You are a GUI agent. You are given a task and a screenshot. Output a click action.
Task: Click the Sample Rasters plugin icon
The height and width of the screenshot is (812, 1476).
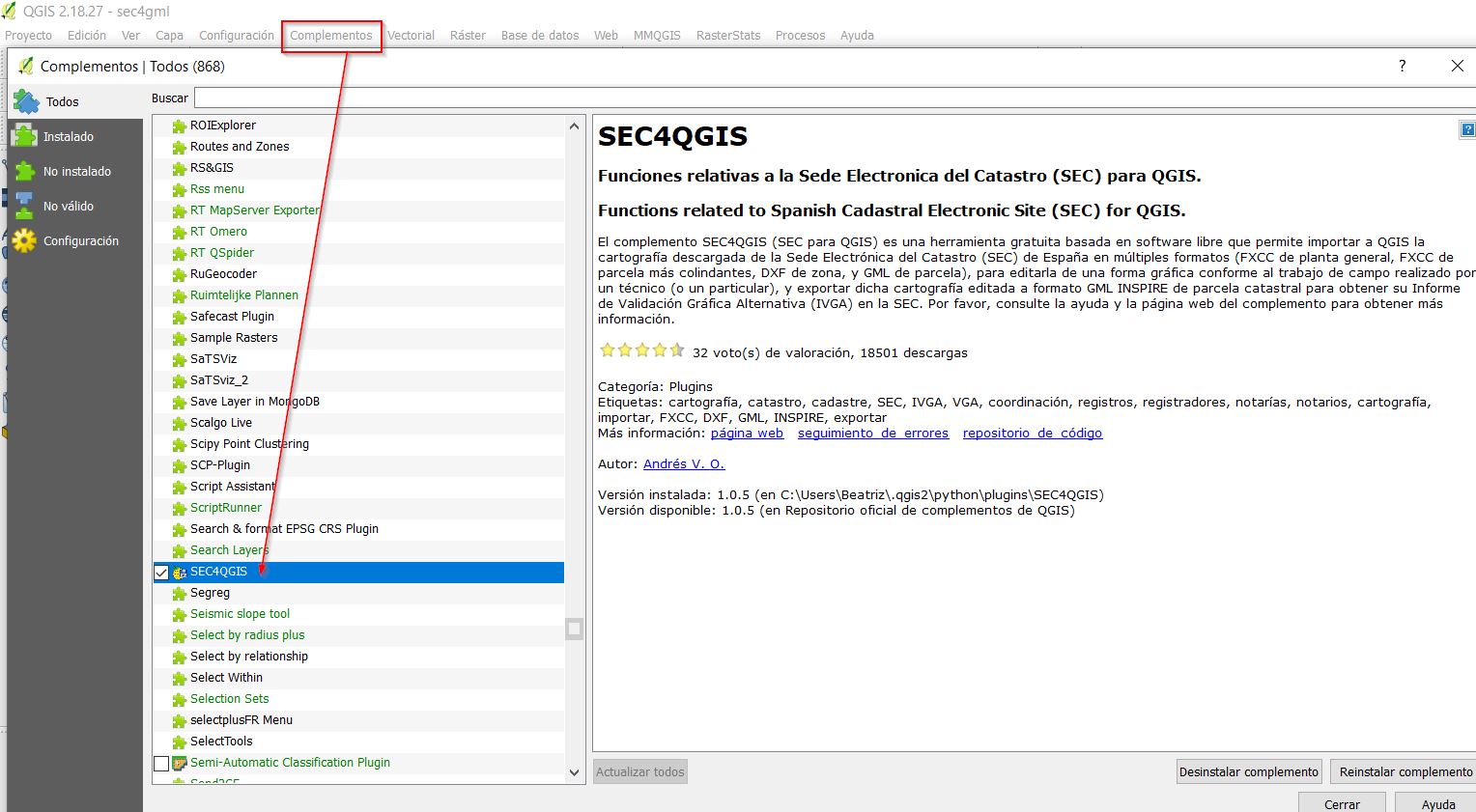(179, 338)
